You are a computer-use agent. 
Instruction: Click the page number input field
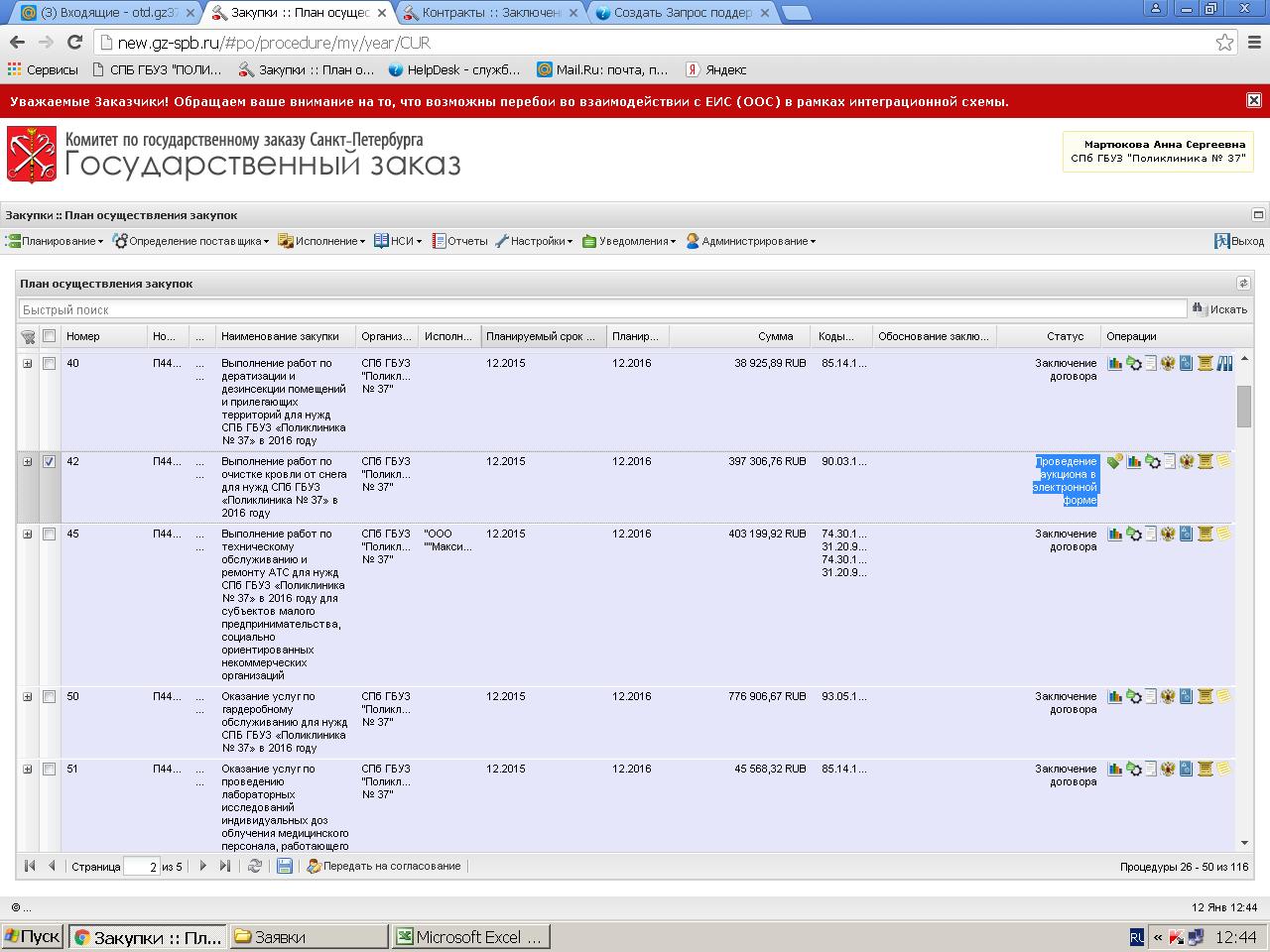pyautogui.click(x=141, y=867)
